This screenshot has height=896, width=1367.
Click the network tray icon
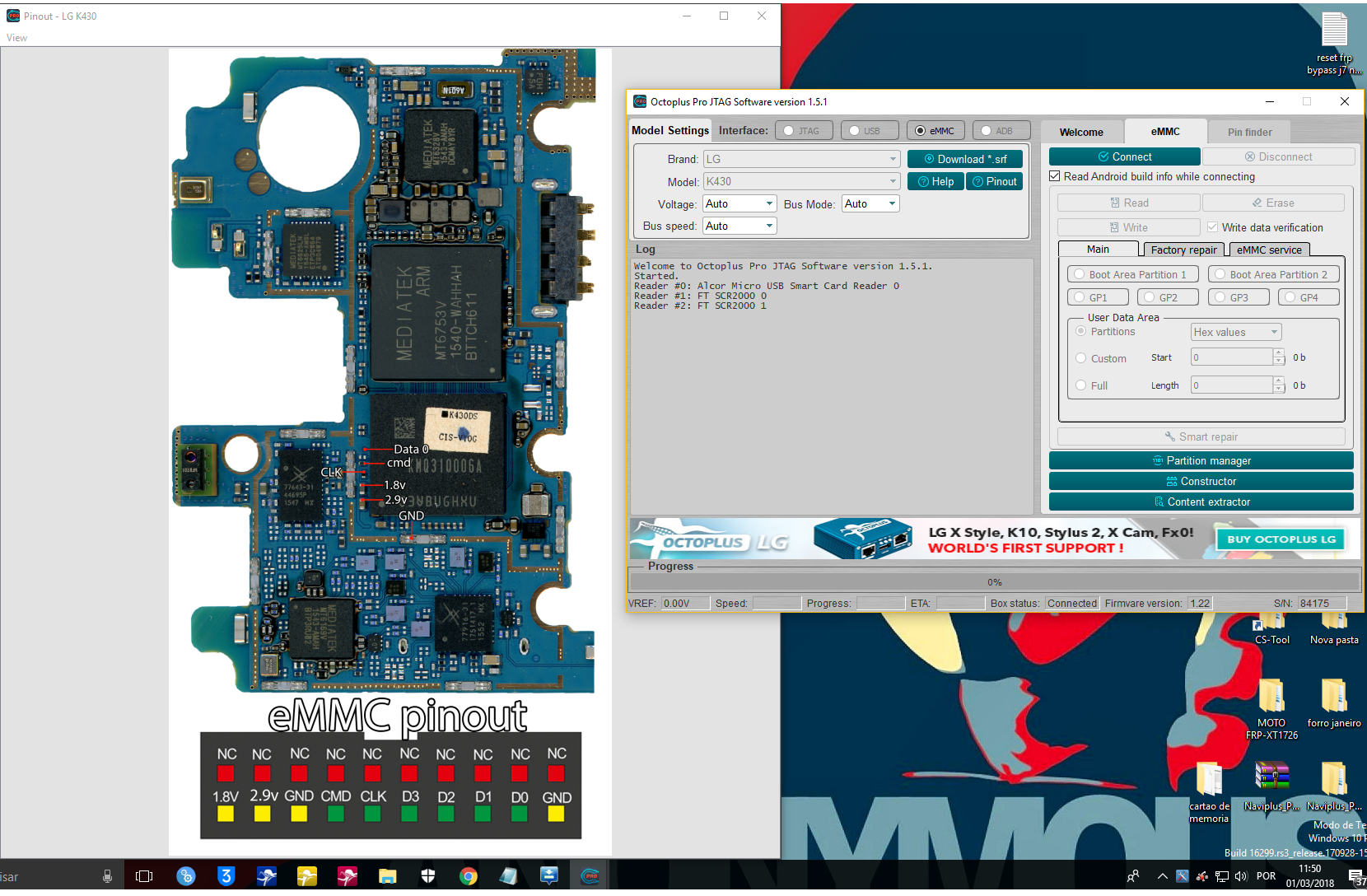(1222, 876)
